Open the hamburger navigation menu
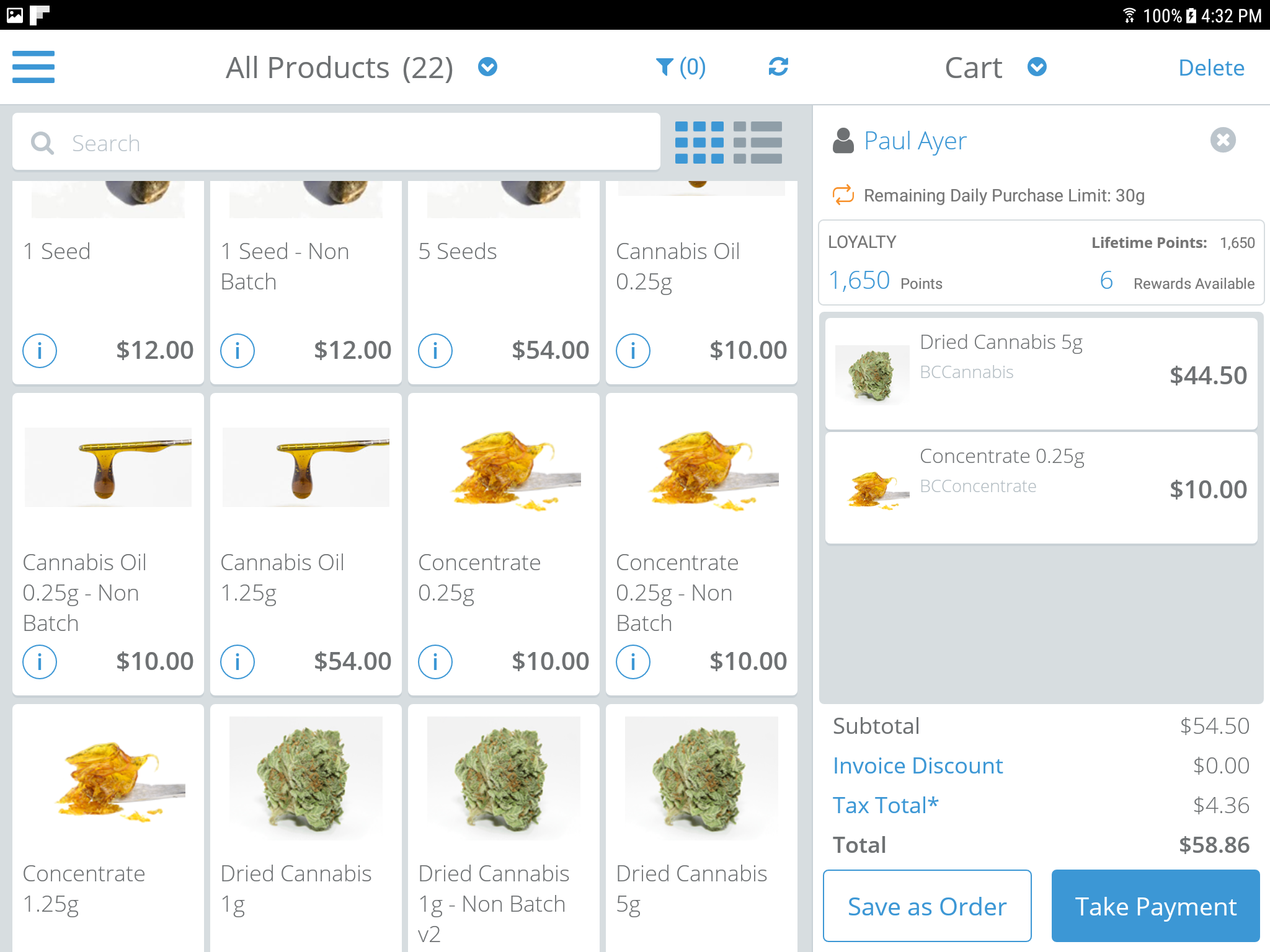 click(x=33, y=67)
